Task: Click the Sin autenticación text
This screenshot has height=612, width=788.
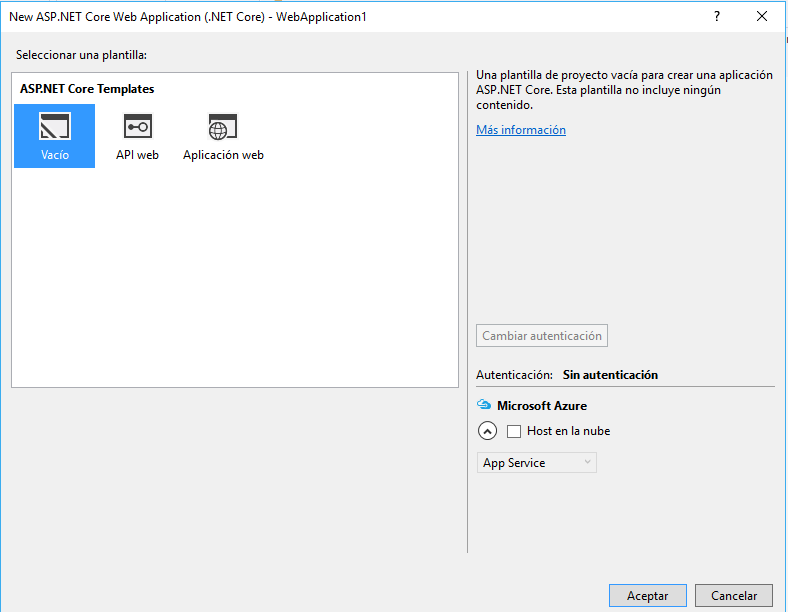Action: tap(610, 375)
